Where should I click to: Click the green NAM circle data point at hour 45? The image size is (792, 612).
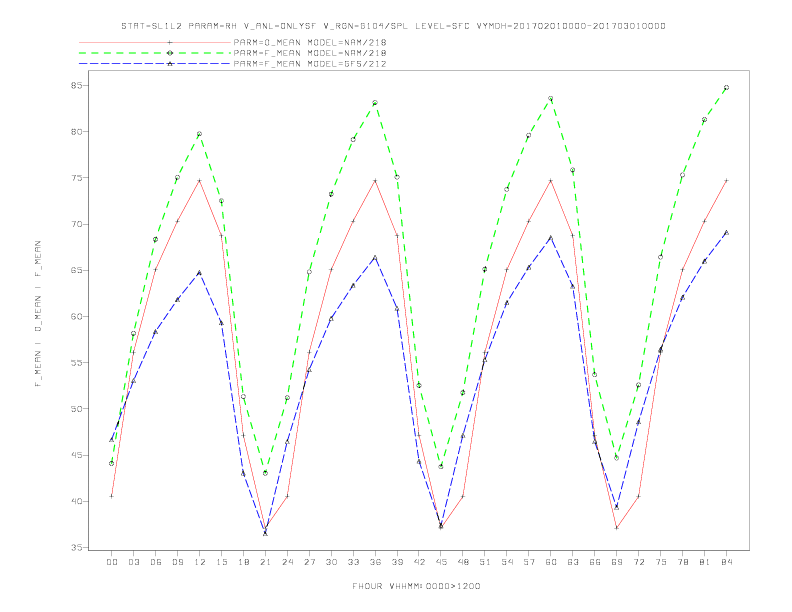[441, 467]
